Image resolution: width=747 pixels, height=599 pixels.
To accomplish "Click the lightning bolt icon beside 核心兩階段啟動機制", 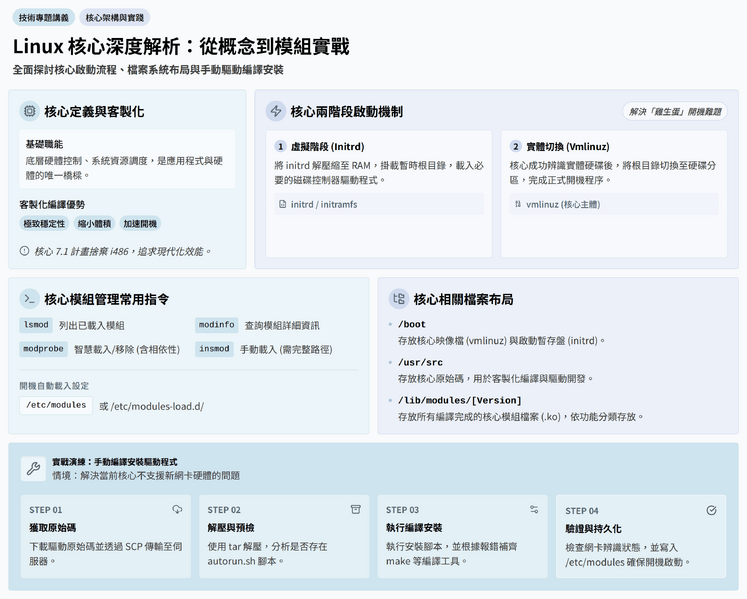I will [x=276, y=111].
